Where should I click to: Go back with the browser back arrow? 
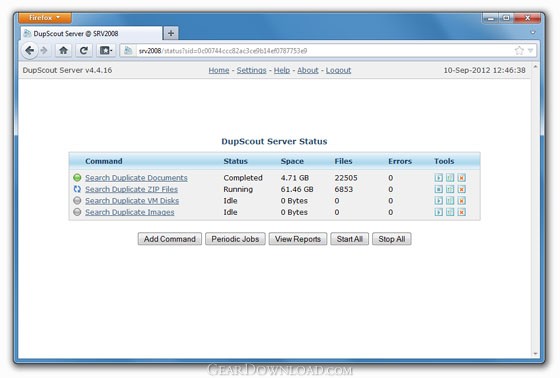pos(30,50)
